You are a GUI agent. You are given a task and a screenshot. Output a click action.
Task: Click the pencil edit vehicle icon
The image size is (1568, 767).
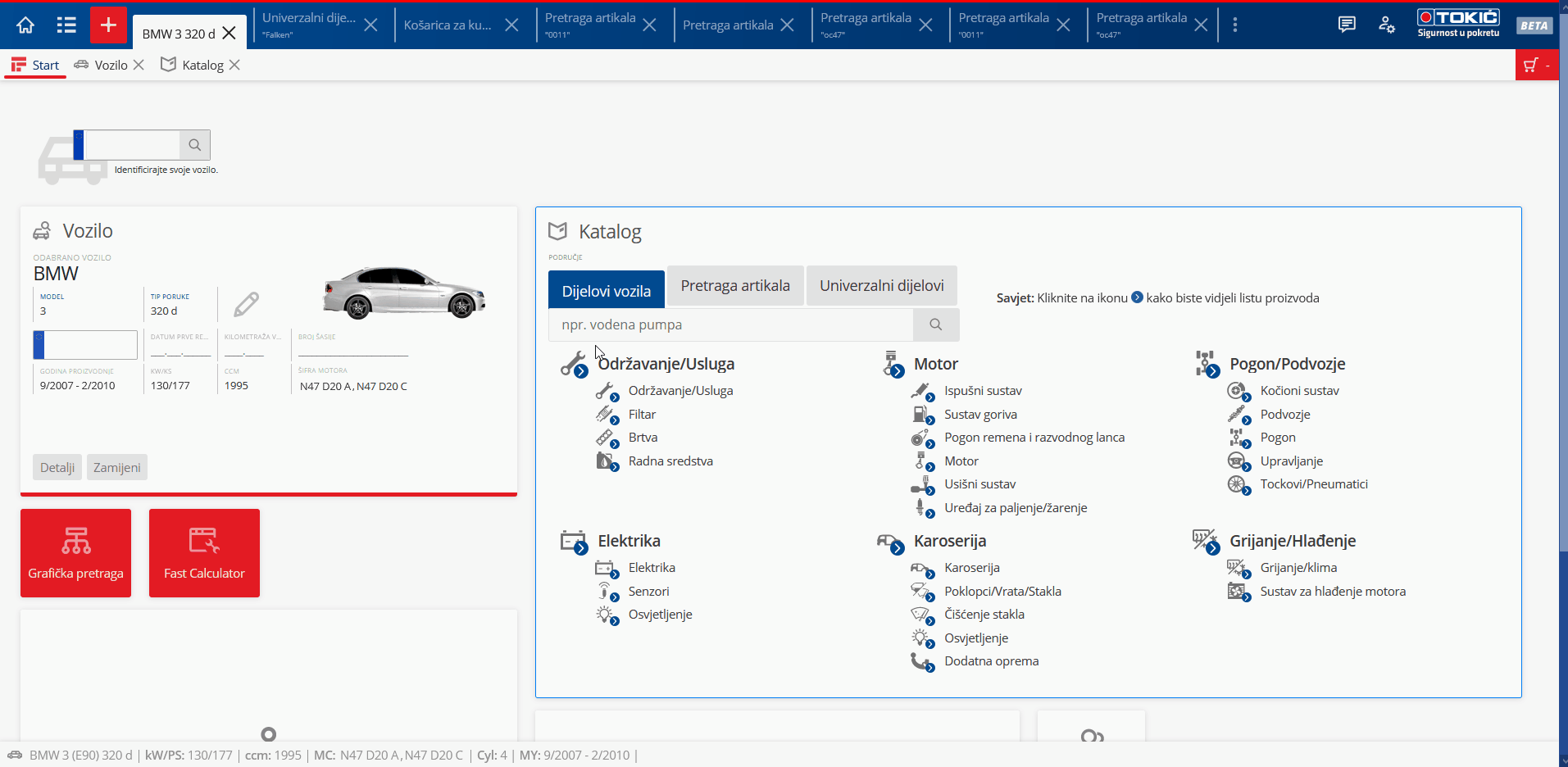point(246,305)
